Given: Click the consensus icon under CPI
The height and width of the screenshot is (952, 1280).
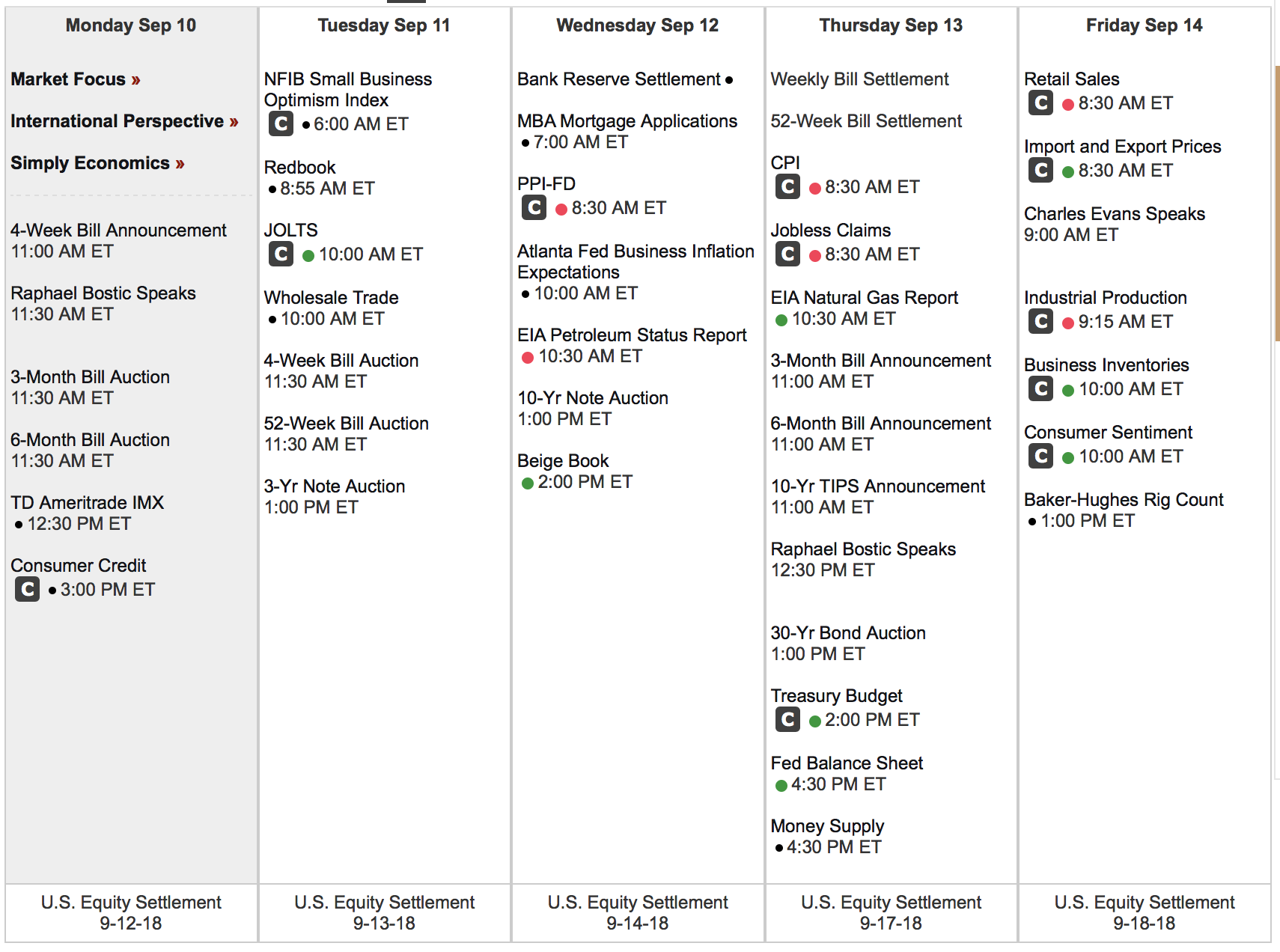Looking at the screenshot, I should tap(787, 187).
